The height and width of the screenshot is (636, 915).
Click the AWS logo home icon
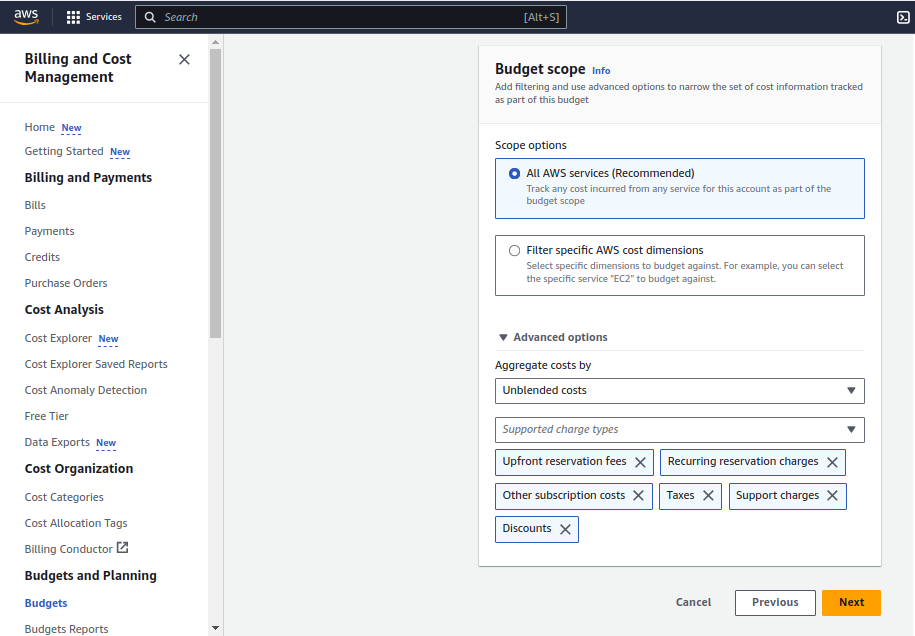pos(26,17)
